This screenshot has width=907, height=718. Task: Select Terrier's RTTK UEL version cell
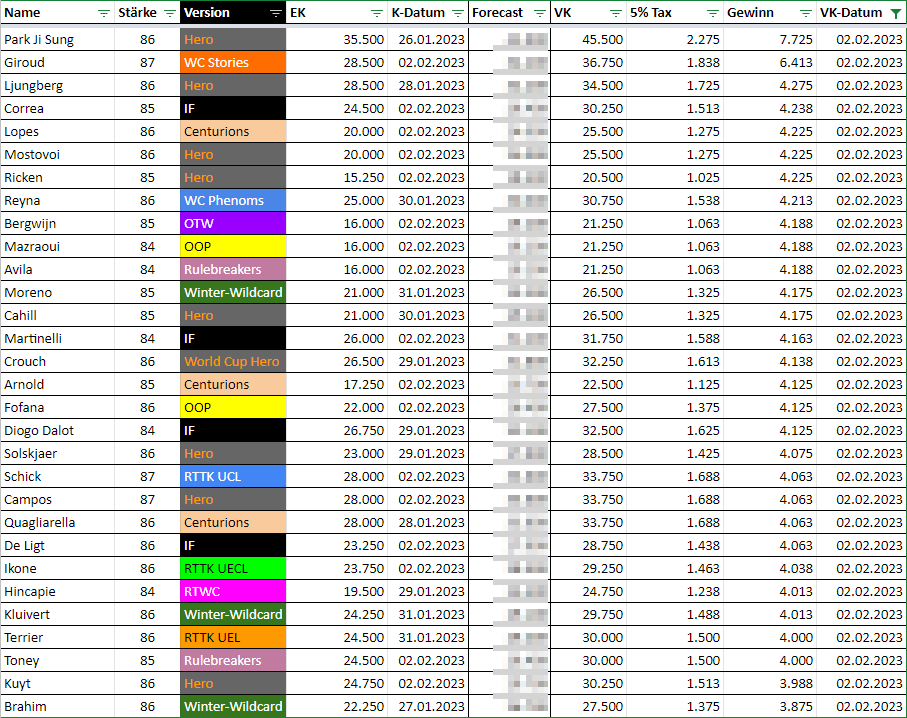point(233,638)
